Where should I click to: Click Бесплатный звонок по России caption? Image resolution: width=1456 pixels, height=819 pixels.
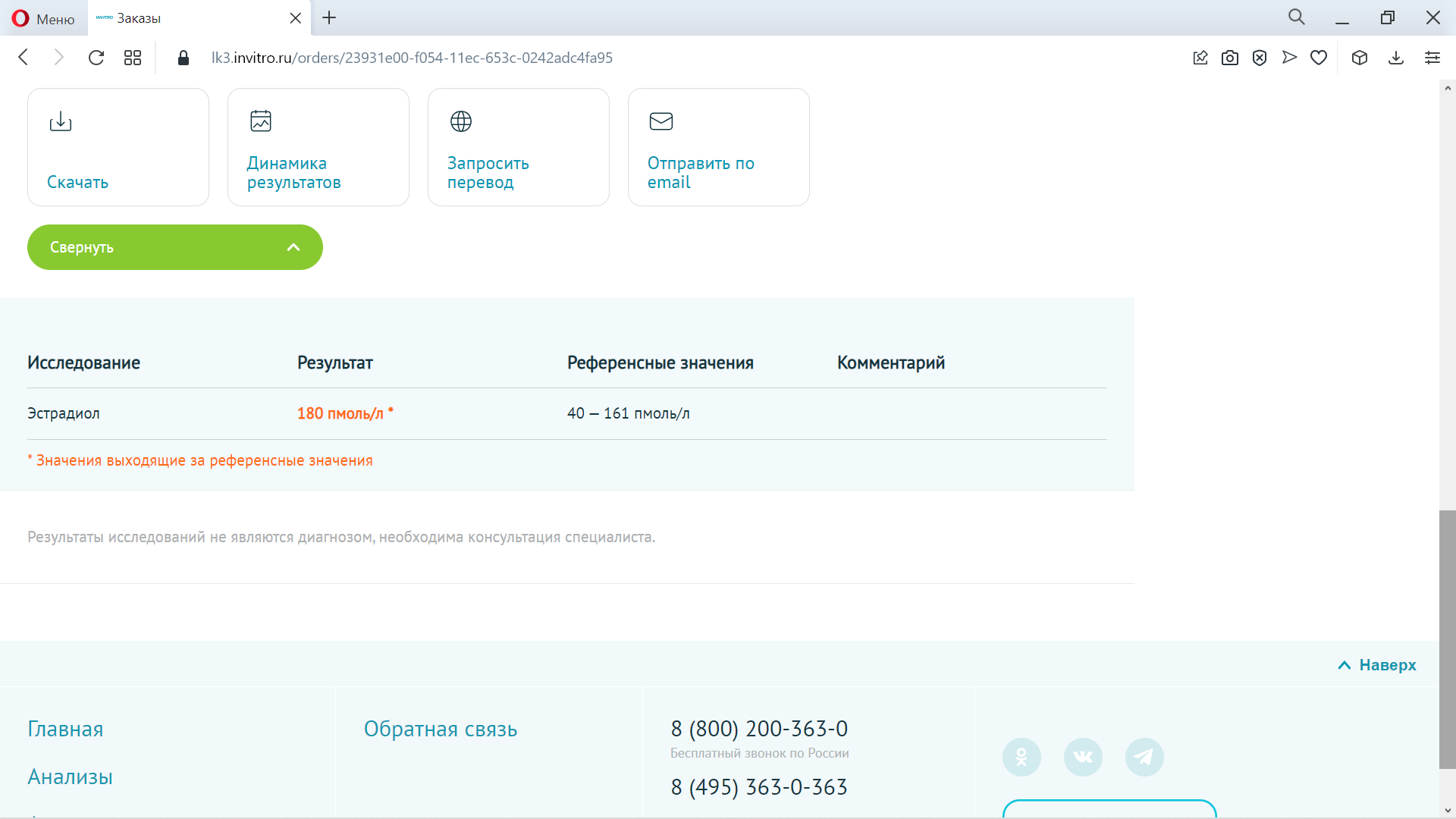point(760,753)
